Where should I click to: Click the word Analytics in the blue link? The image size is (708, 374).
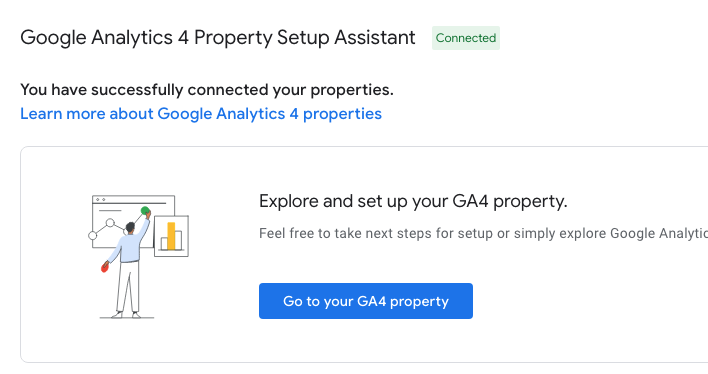coord(251,114)
